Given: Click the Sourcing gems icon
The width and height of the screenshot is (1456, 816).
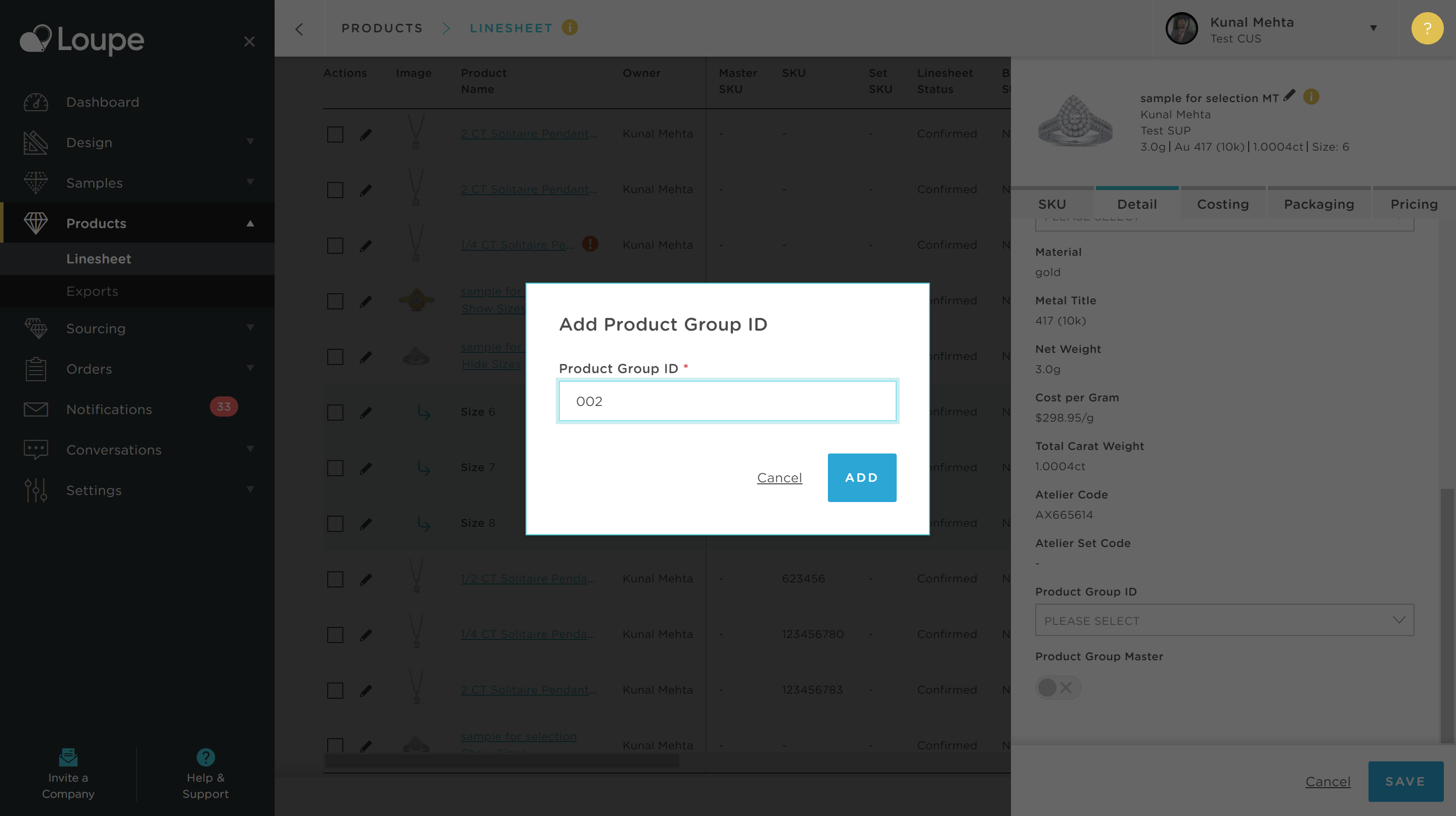Looking at the screenshot, I should pyautogui.click(x=35, y=328).
